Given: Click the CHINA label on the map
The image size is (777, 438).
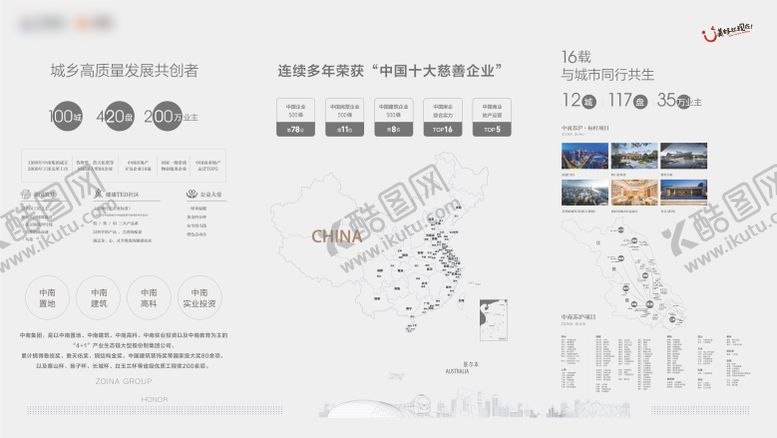Looking at the screenshot, I should [337, 236].
